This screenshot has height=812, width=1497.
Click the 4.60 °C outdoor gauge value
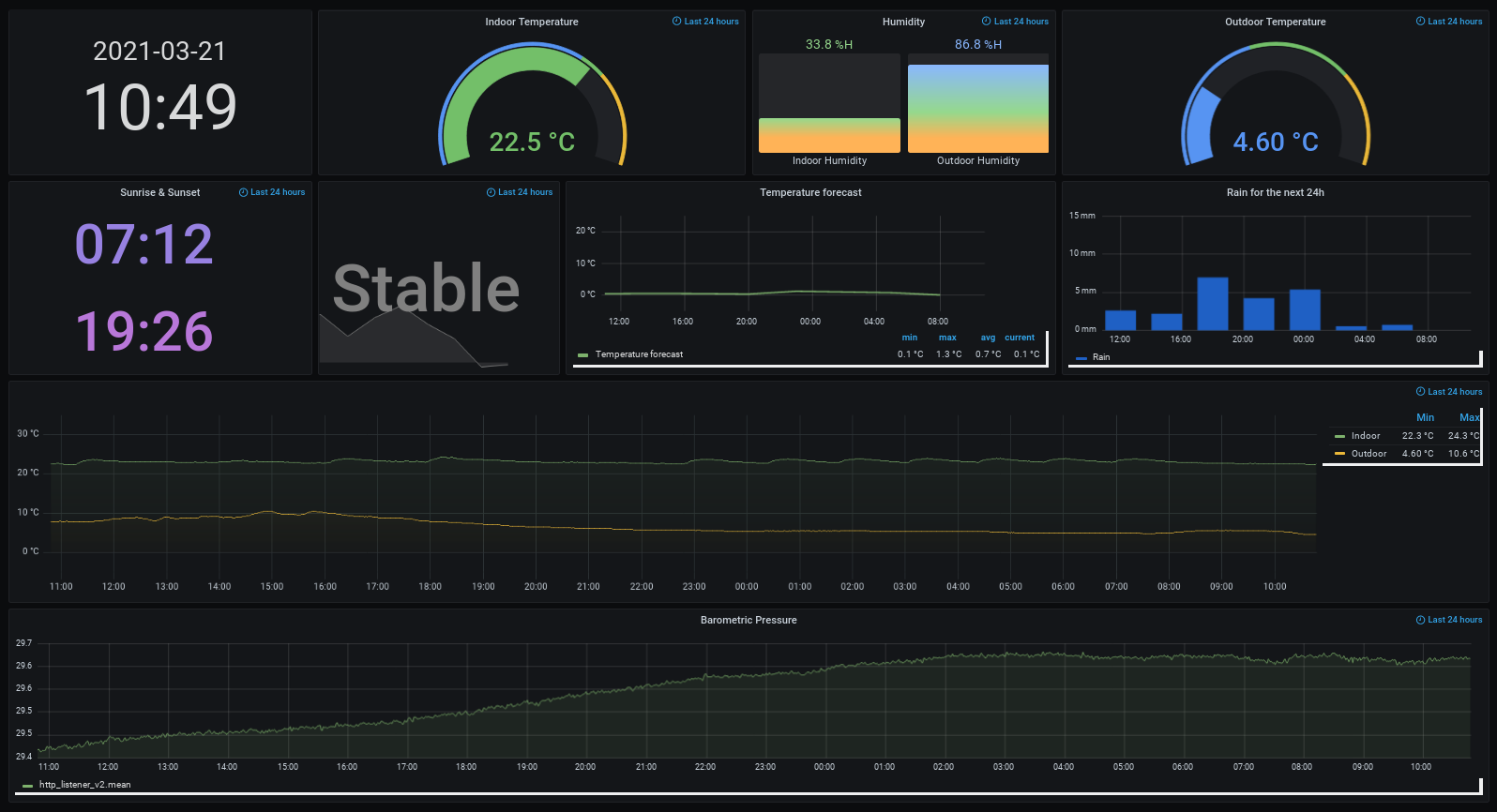[x=1276, y=143]
